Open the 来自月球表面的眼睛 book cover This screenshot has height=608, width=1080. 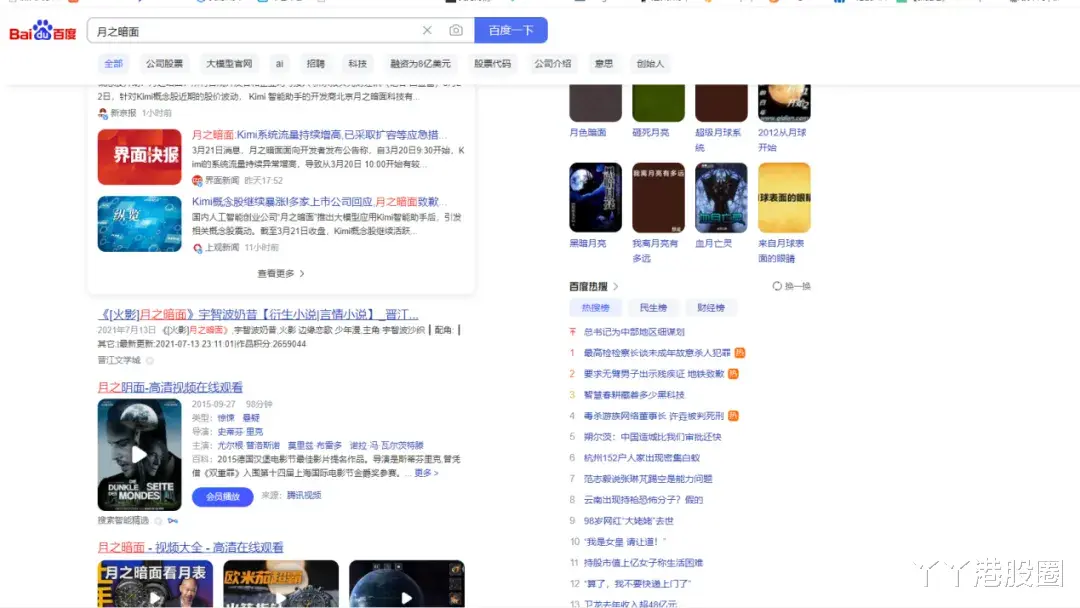(785, 198)
